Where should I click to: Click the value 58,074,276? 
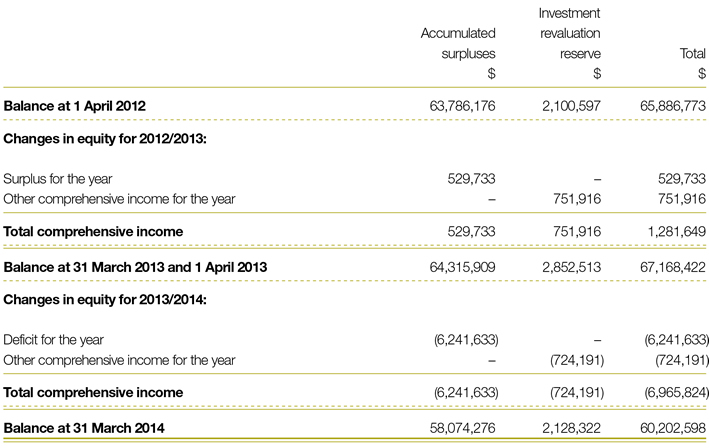(455, 428)
